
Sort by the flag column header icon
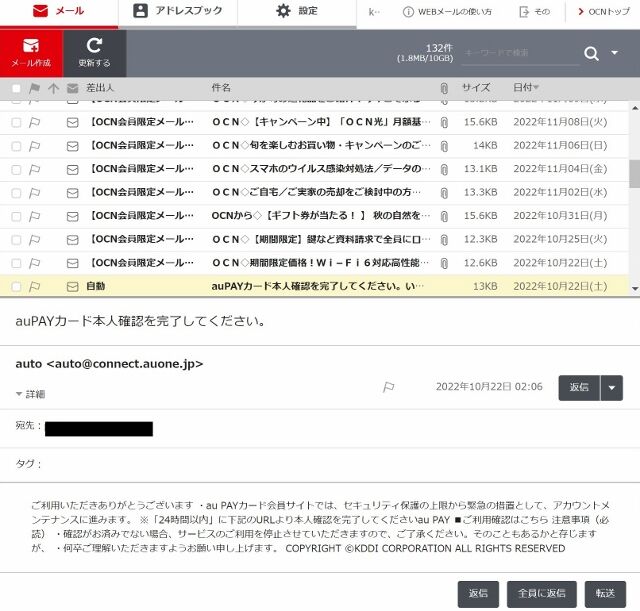pos(35,88)
